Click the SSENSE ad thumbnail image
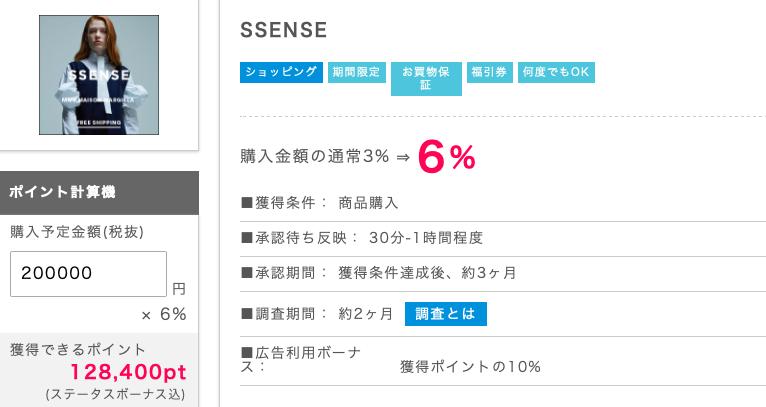766x407 pixels. (99, 75)
